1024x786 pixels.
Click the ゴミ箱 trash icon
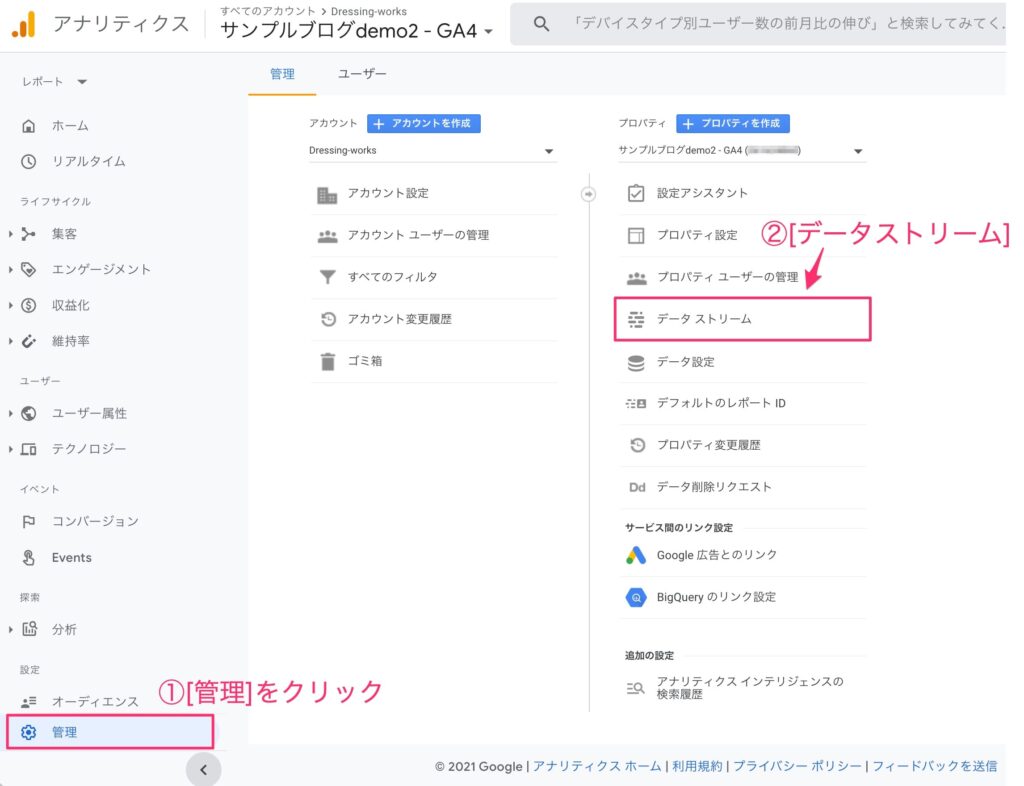(x=328, y=361)
